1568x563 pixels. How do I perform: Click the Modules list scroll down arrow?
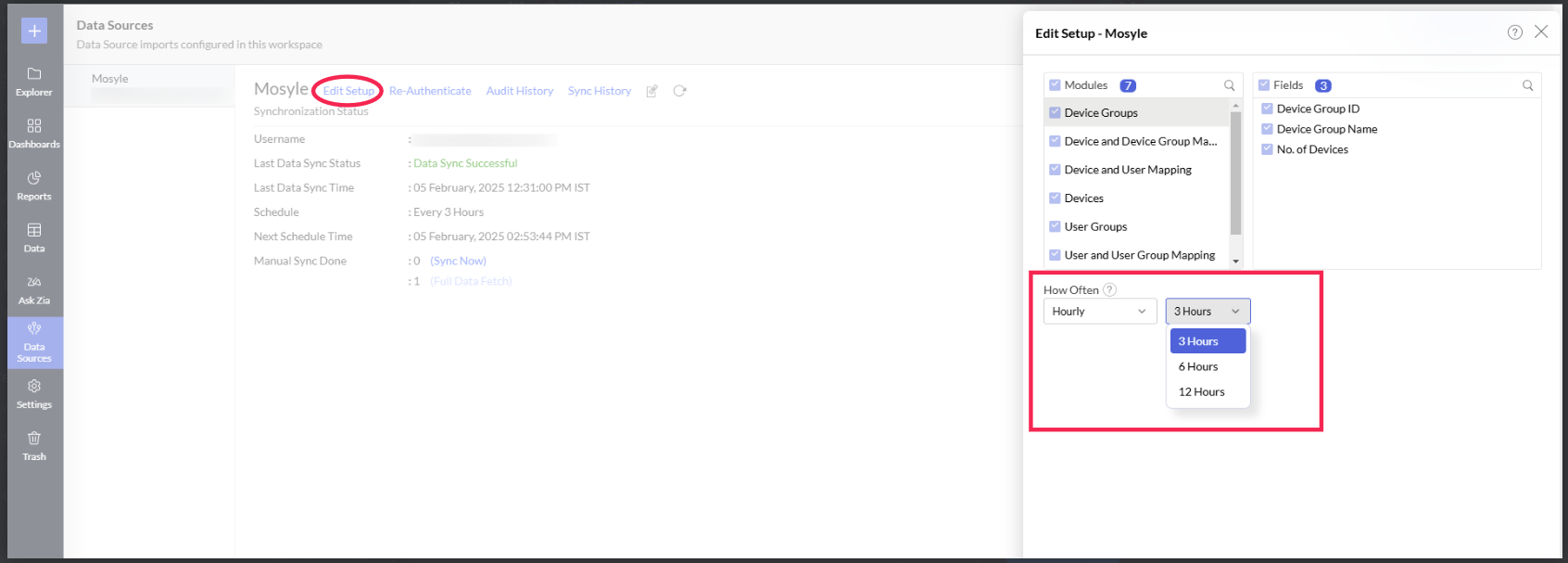tap(1235, 262)
